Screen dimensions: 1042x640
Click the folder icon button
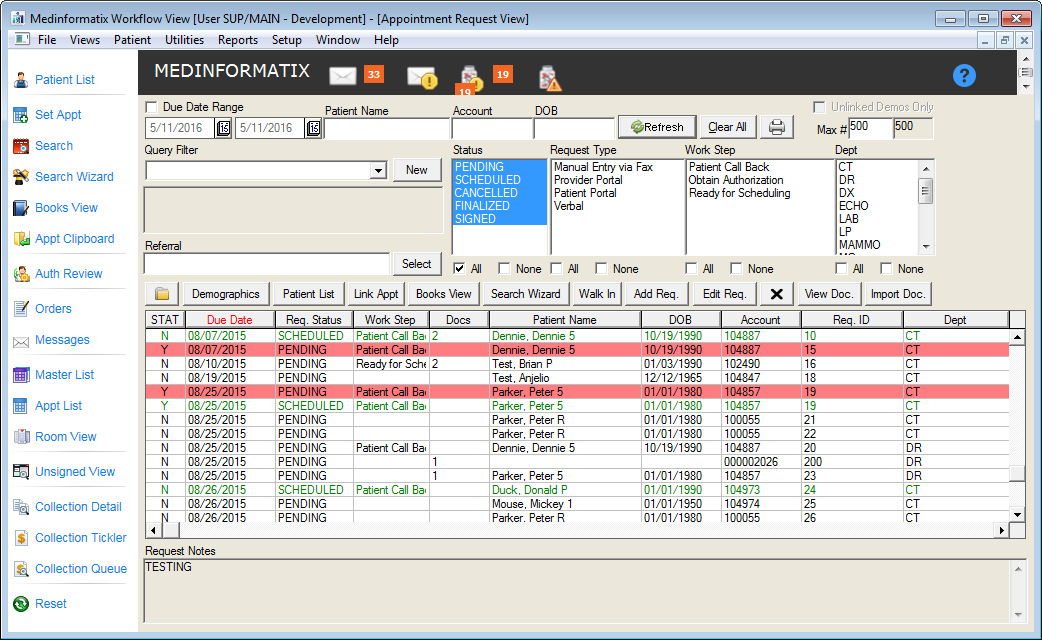162,294
